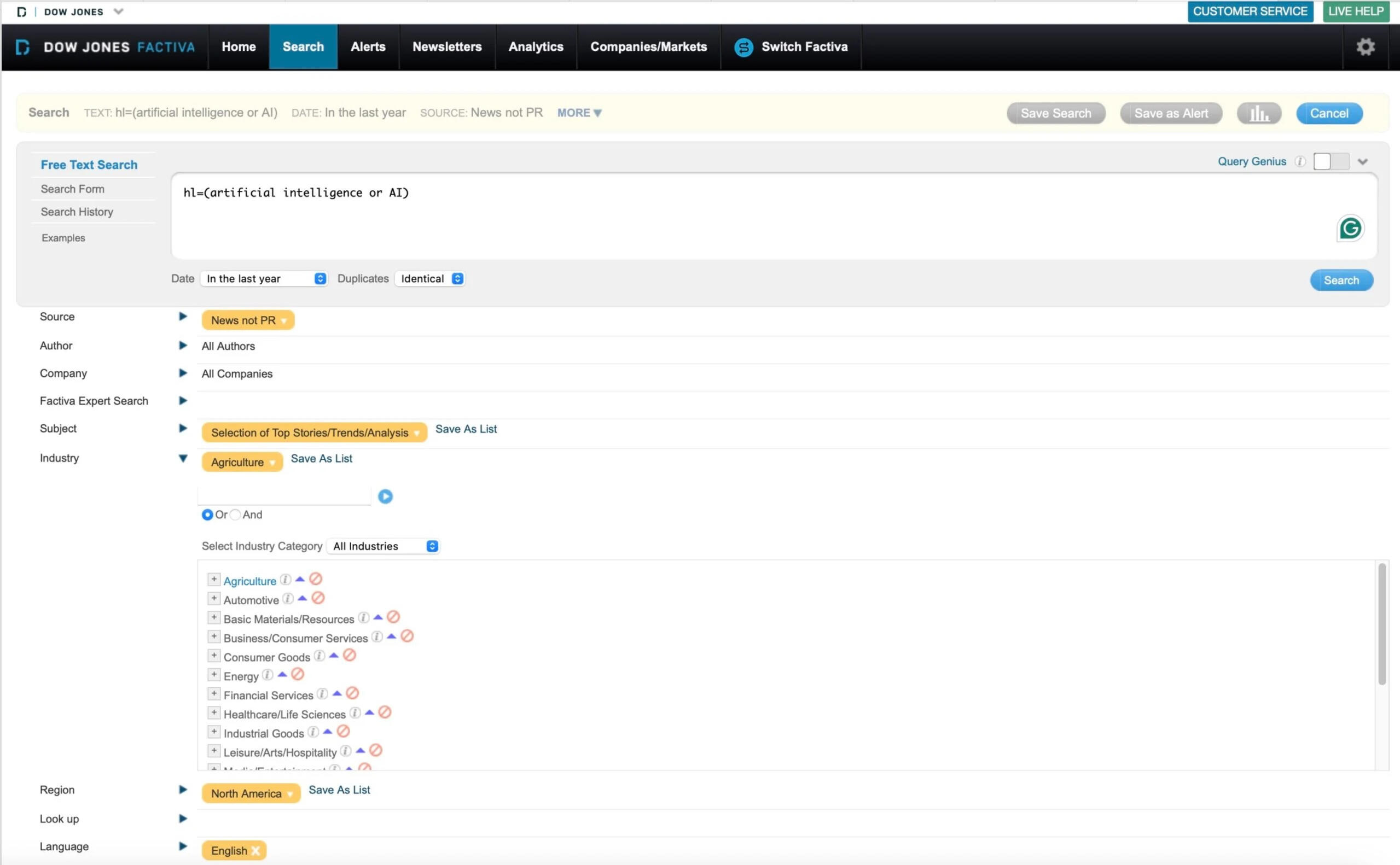Exclude Energy using its NOT icon
This screenshot has width=1400, height=865.
coord(298,675)
